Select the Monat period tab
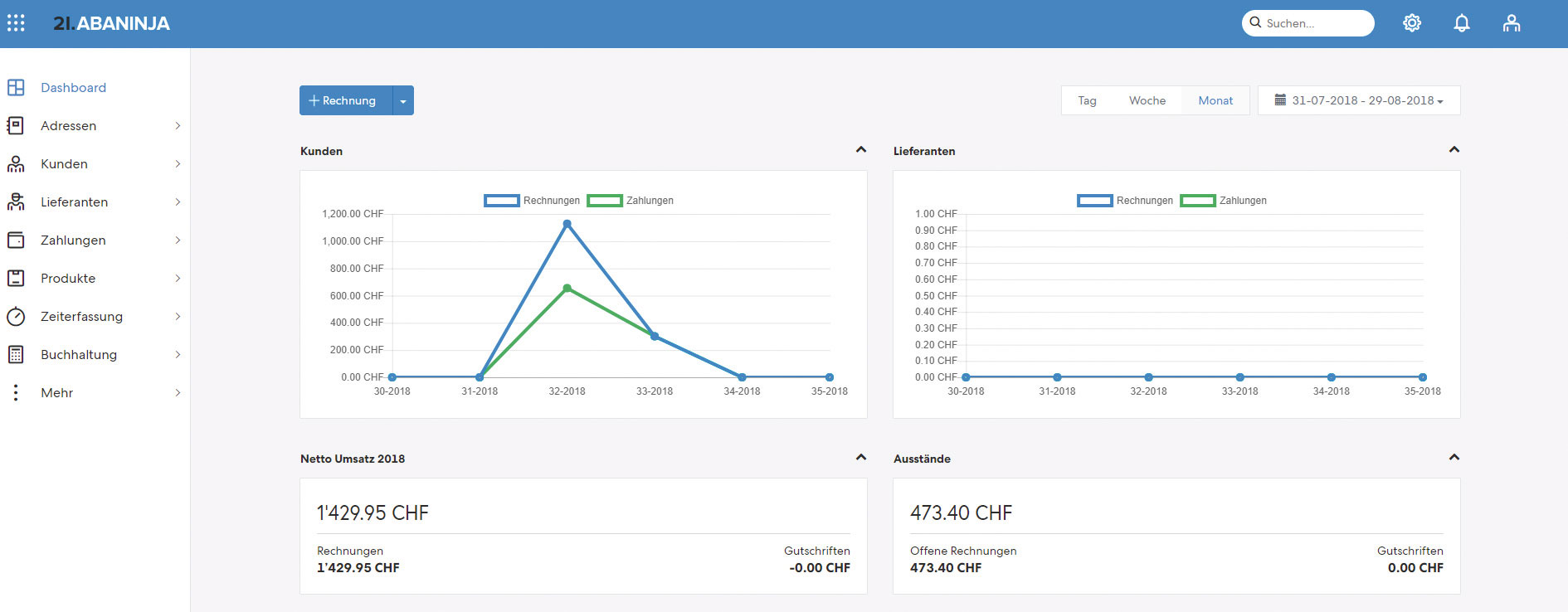This screenshot has height=612, width=1568. click(x=1215, y=100)
